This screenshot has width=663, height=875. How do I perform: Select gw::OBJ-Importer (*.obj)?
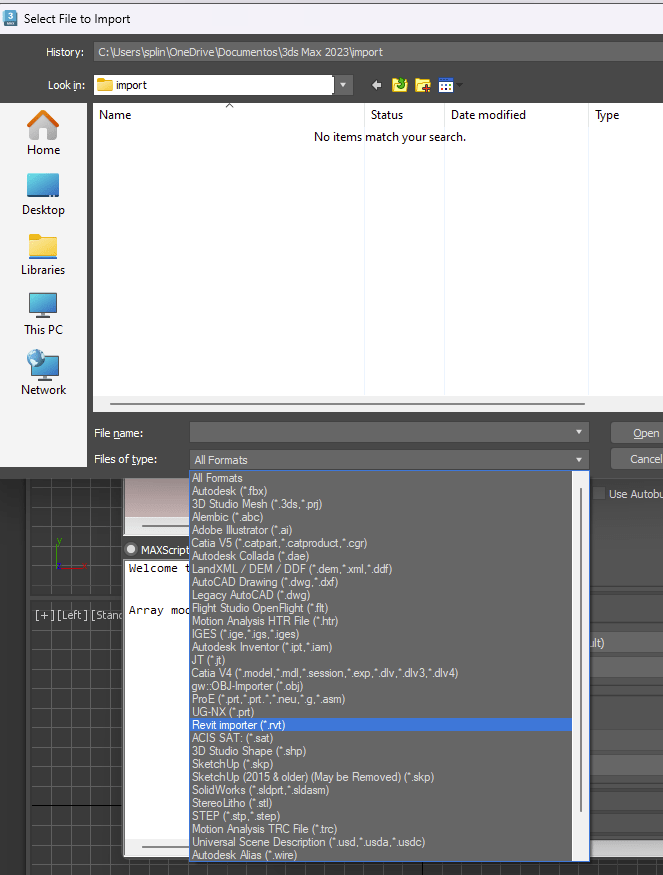(x=382, y=686)
